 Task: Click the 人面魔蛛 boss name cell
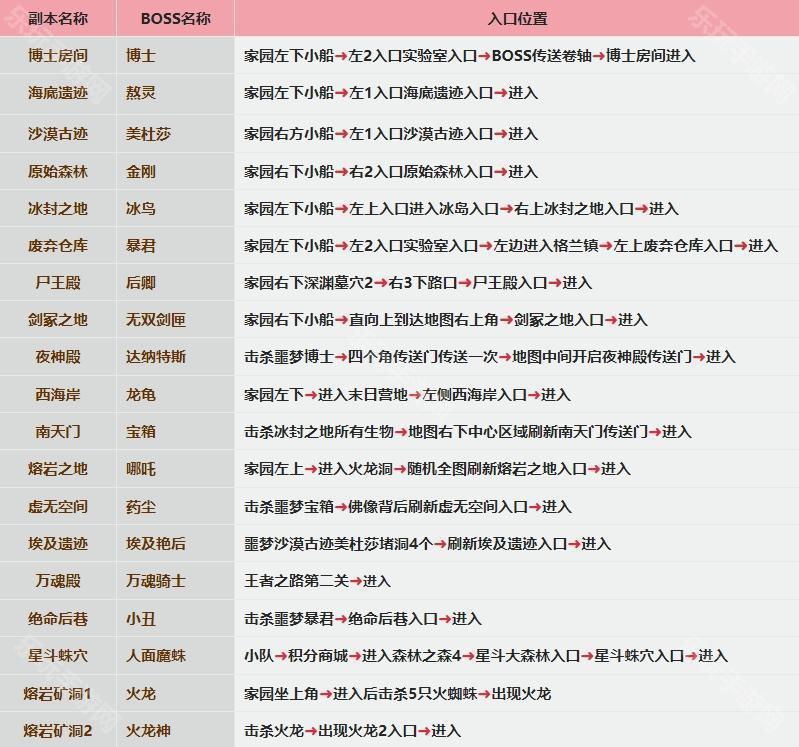[155, 656]
